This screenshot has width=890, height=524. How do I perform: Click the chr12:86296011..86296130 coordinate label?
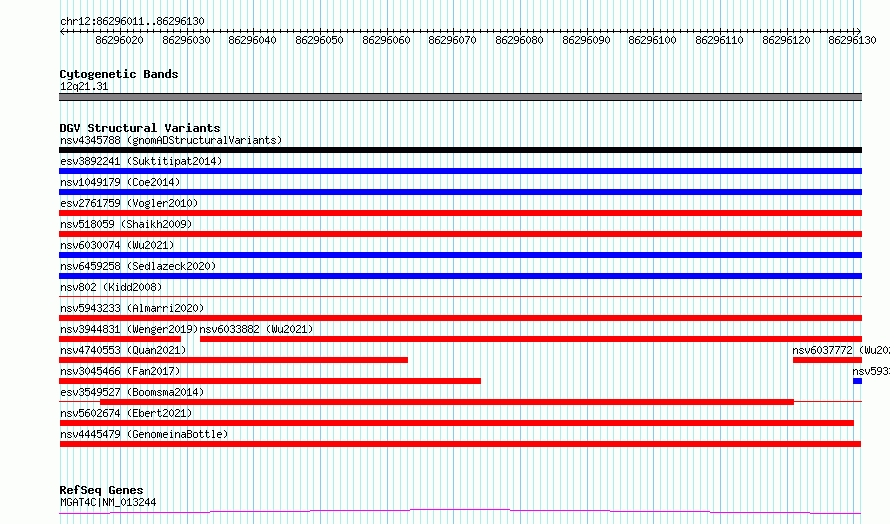click(132, 21)
